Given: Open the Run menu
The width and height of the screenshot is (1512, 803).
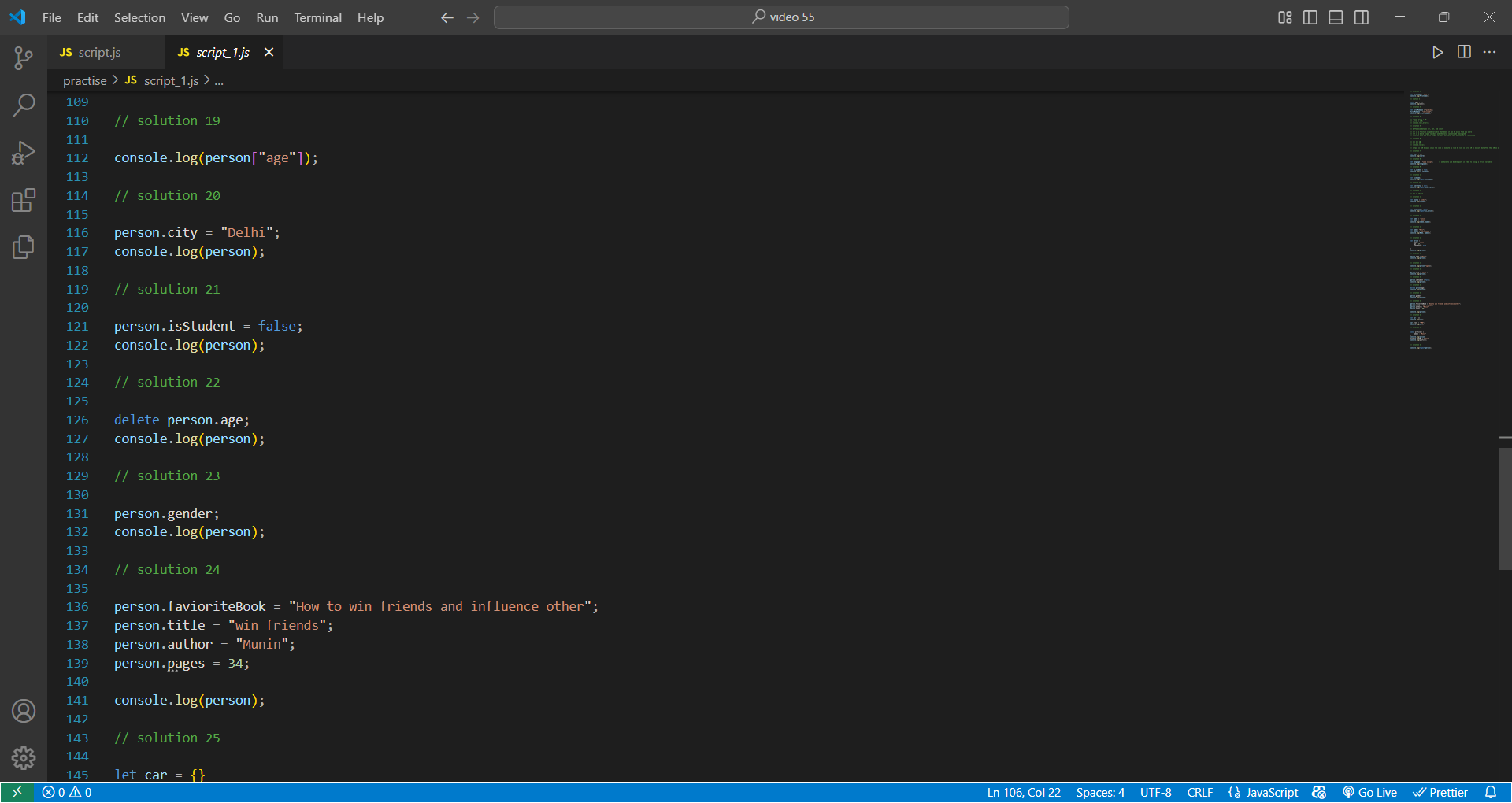Looking at the screenshot, I should coord(267,17).
